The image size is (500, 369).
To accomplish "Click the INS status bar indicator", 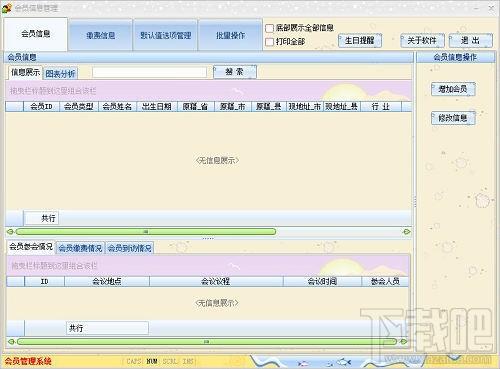I will pos(188,361).
